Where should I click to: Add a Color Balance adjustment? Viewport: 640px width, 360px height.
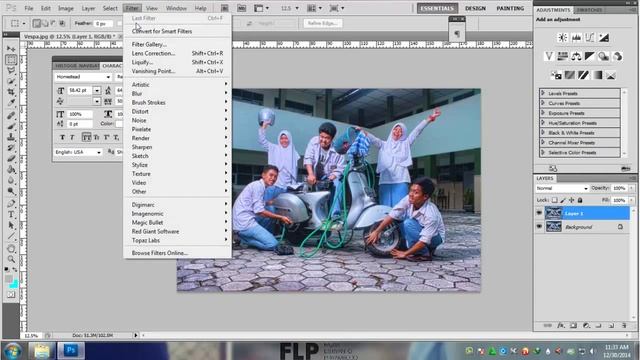coord(576,56)
